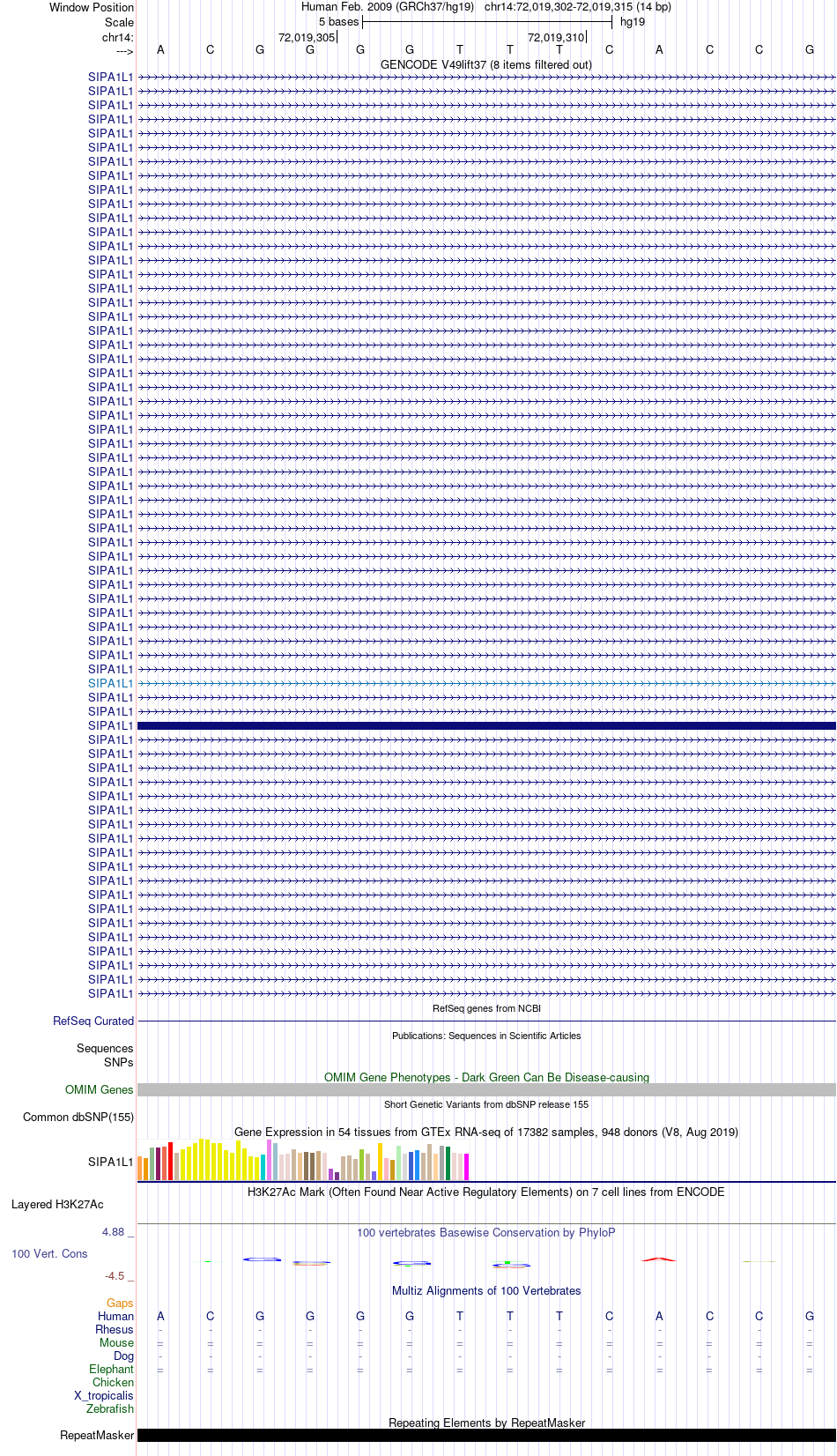The height and width of the screenshot is (1456, 837).
Task: Click the Layered H3K27Ac label
Action: (x=57, y=1204)
